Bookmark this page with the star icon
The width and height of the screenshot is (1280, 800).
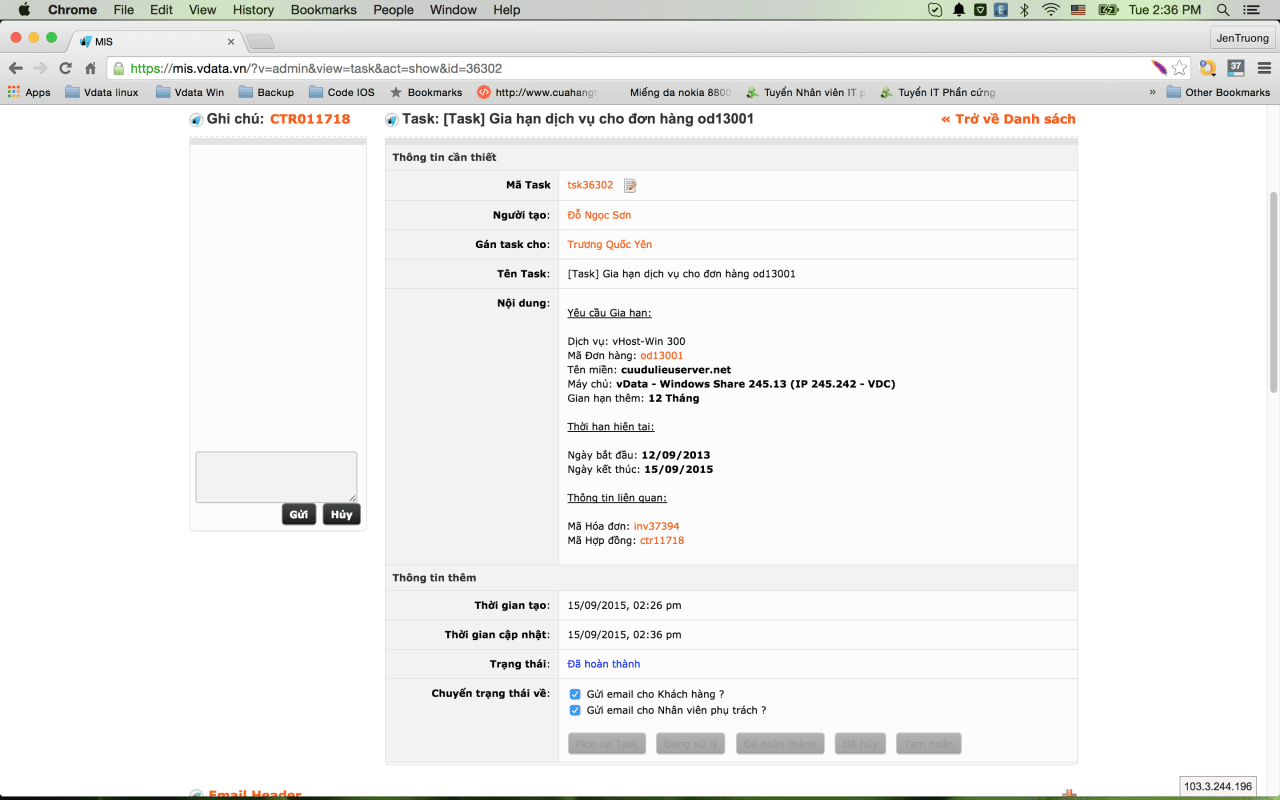coord(1180,68)
